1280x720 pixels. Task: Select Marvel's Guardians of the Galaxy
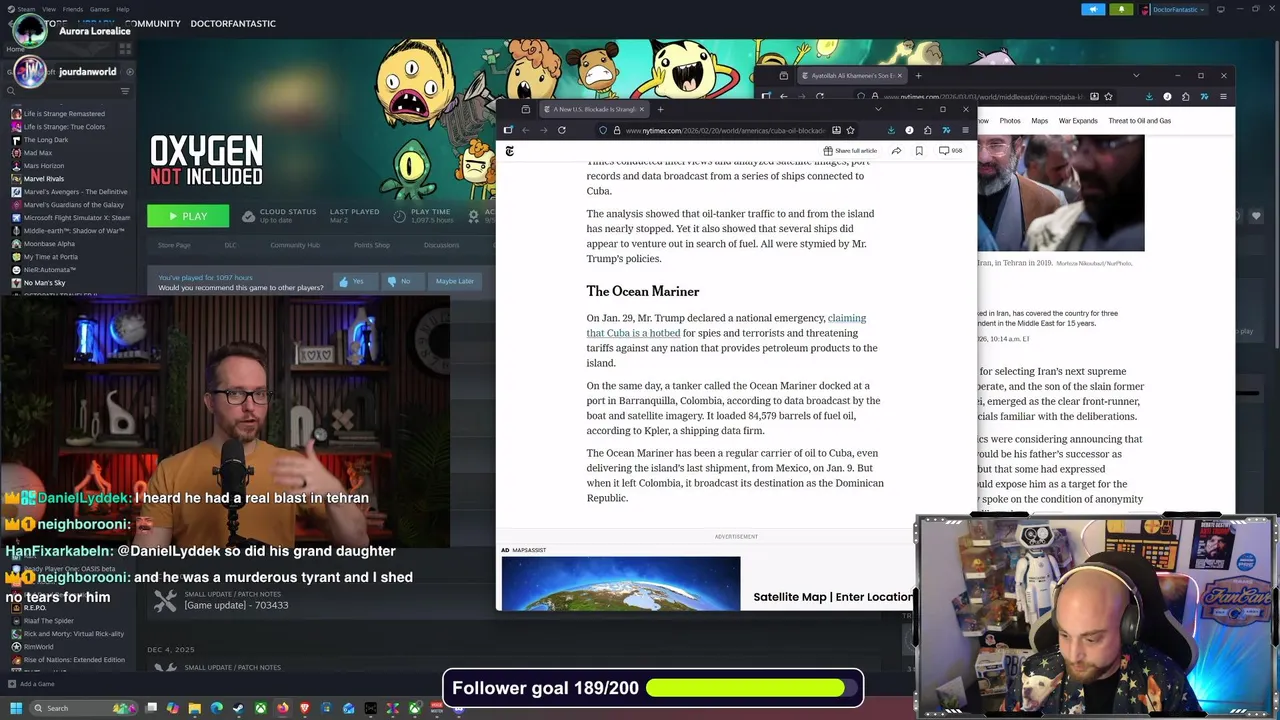point(74,205)
